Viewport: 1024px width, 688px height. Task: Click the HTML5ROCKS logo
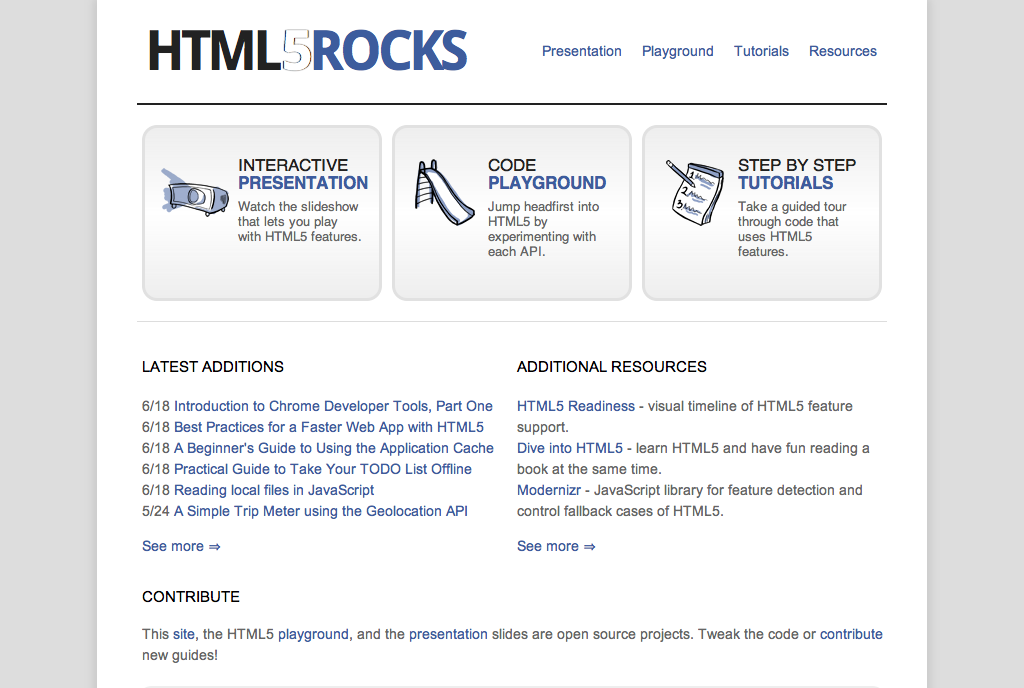tap(308, 50)
